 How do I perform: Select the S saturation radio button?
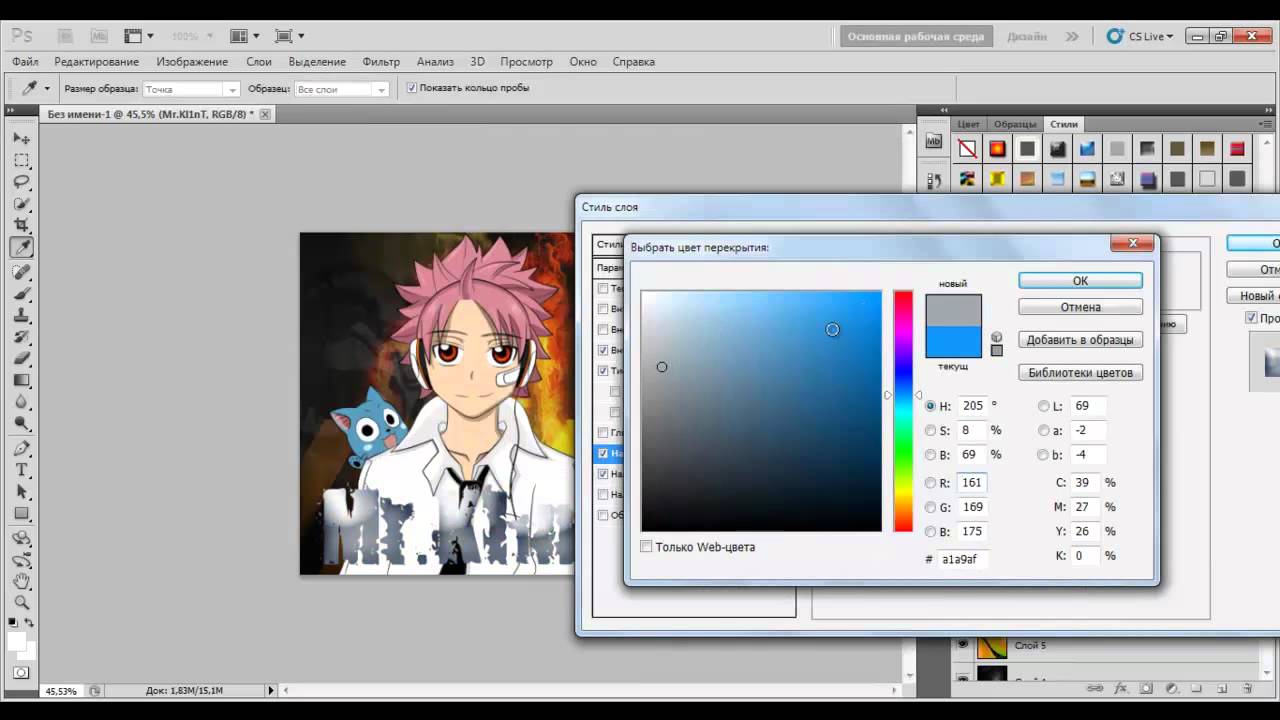[931, 430]
